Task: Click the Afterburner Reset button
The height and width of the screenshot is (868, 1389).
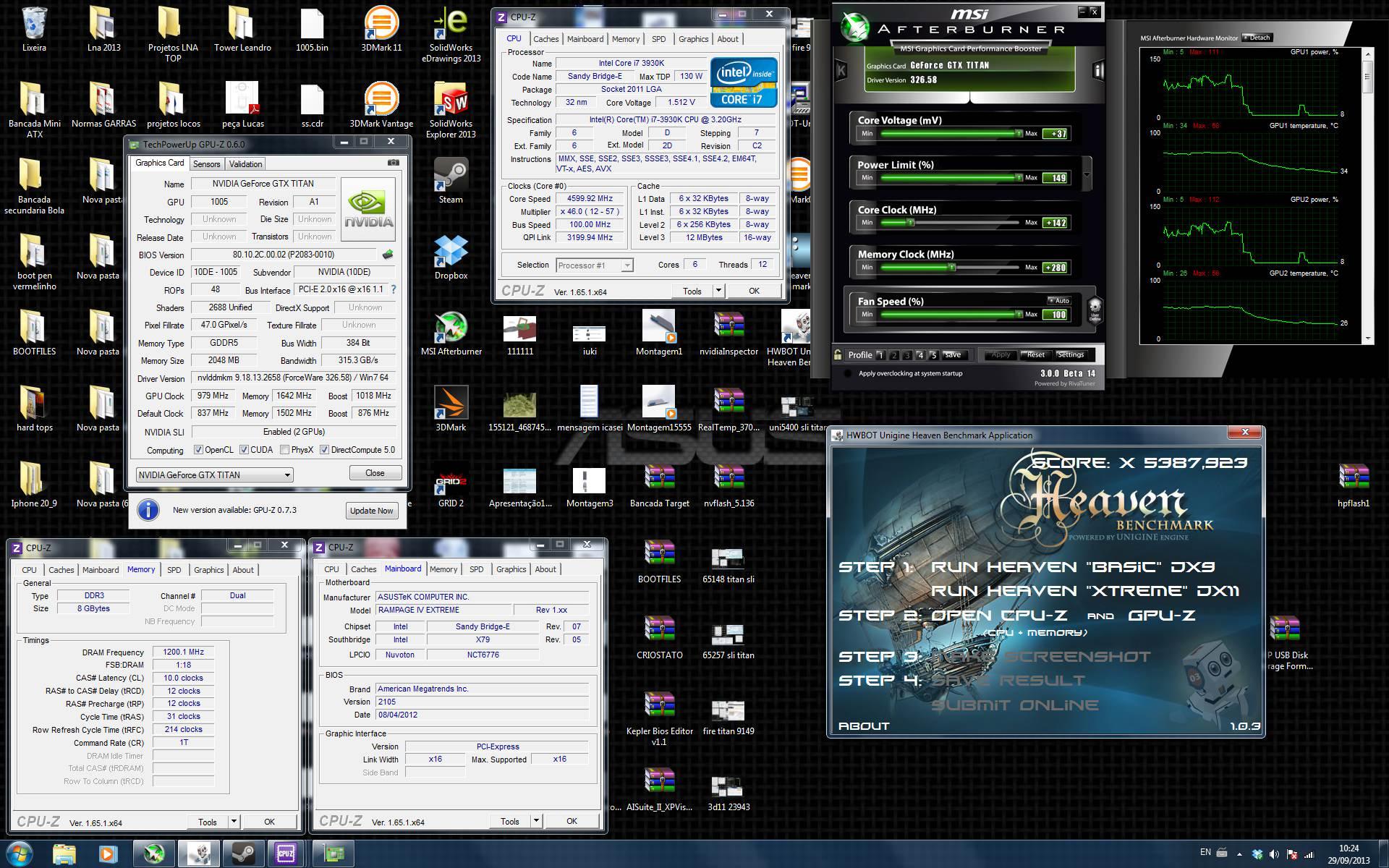Action: click(x=1035, y=355)
